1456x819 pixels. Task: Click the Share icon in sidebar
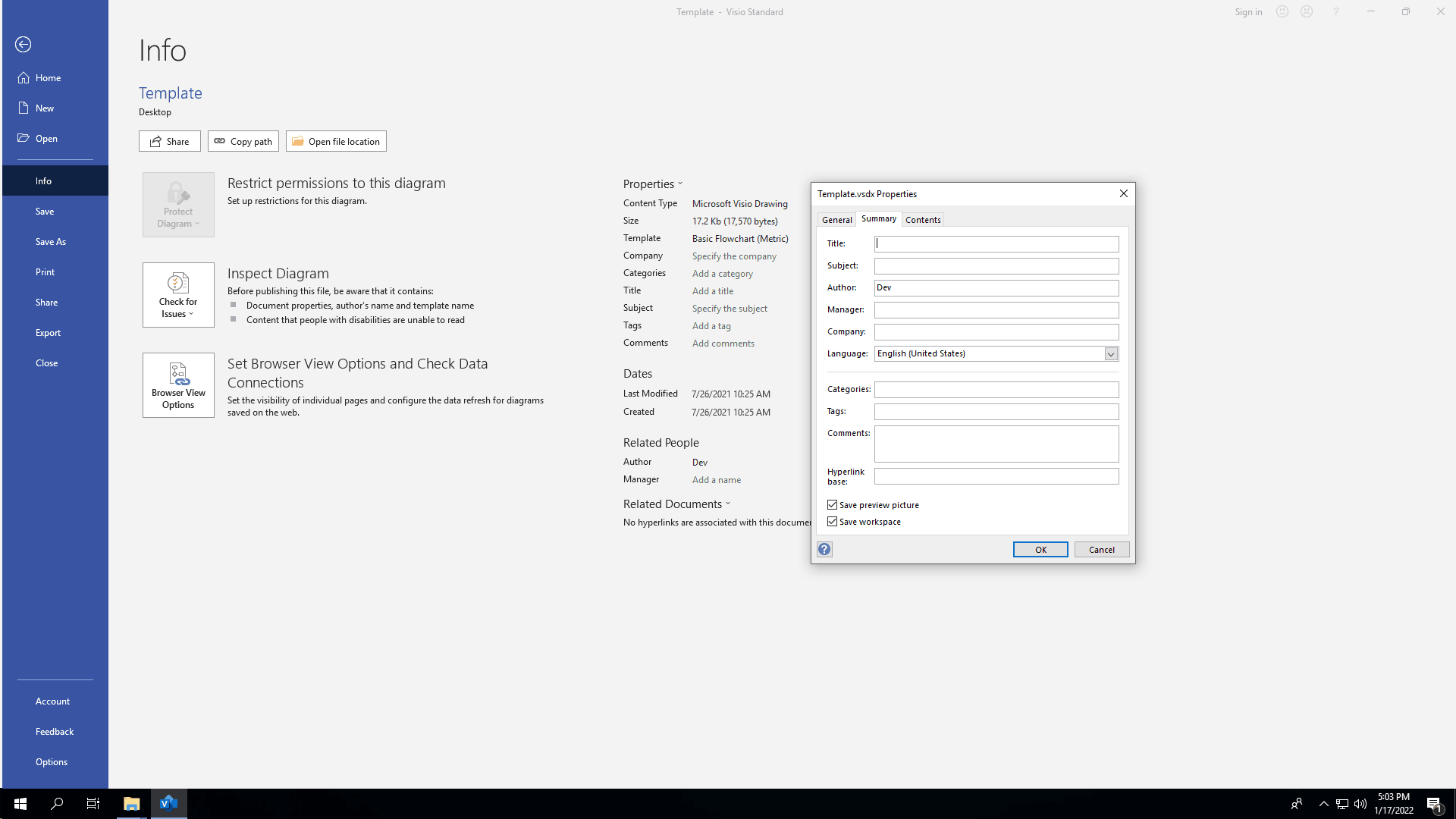coord(46,302)
